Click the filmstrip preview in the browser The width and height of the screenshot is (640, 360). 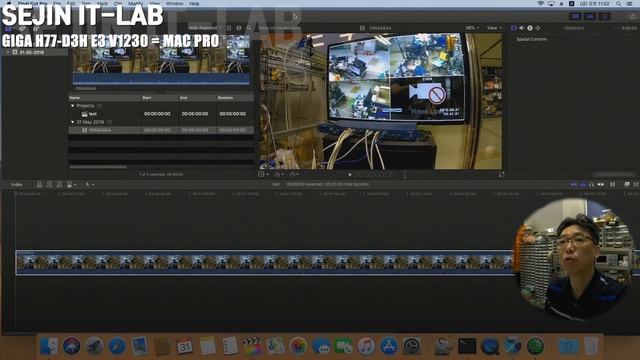[161, 61]
